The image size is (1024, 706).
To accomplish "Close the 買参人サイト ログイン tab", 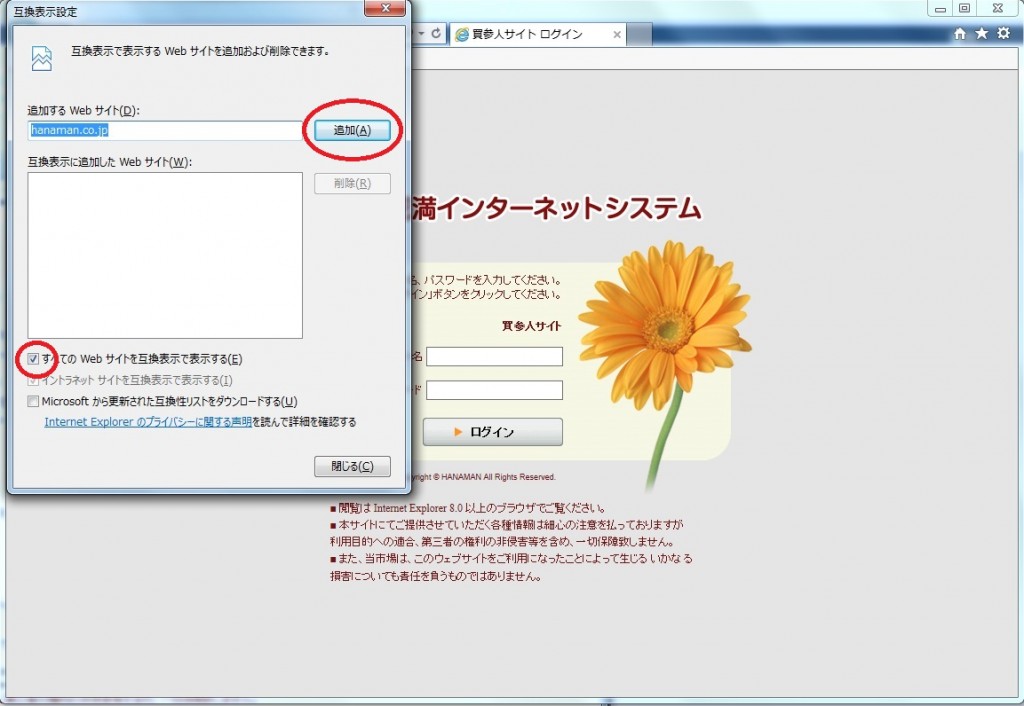I will pyautogui.click(x=617, y=34).
